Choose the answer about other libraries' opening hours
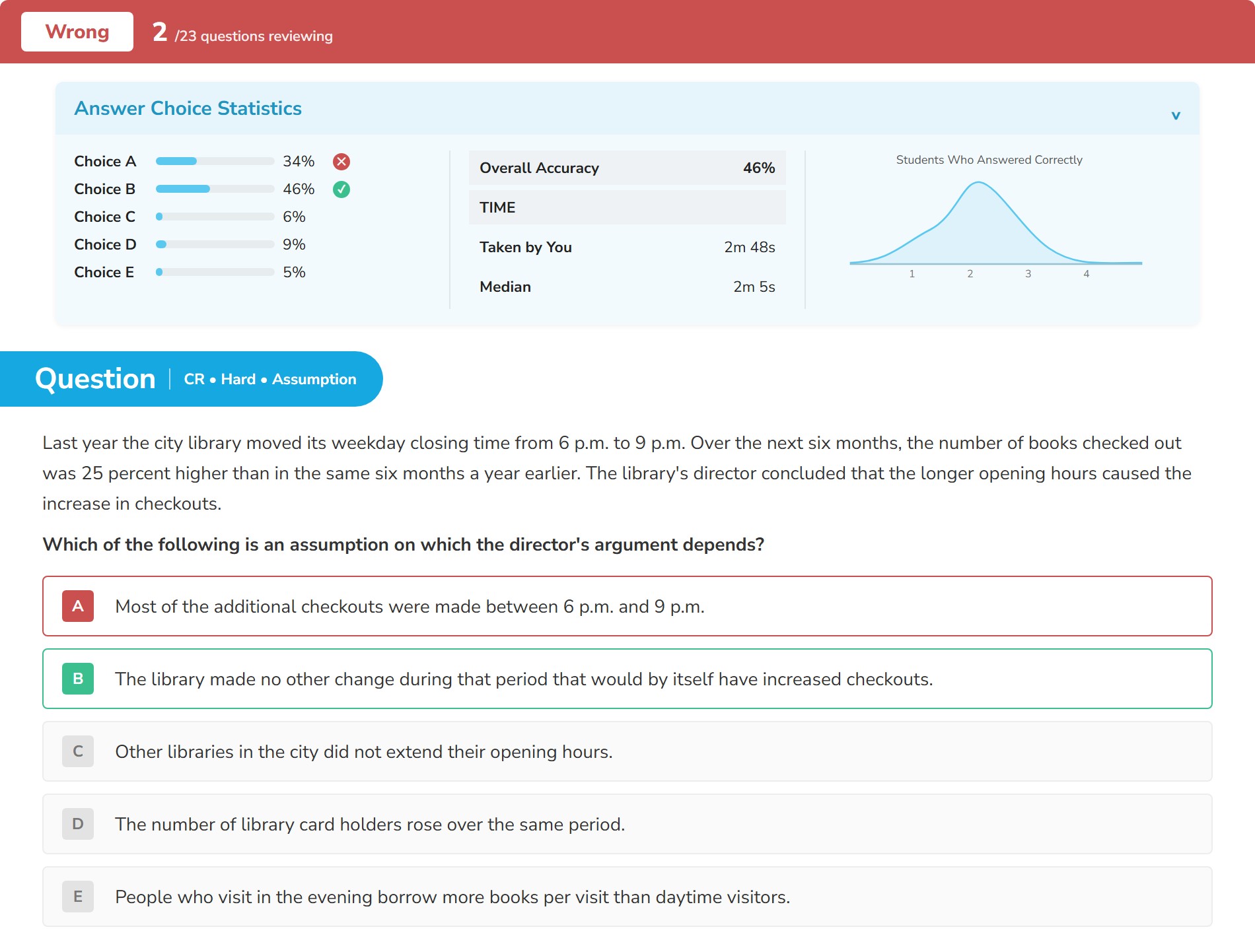 [x=627, y=751]
